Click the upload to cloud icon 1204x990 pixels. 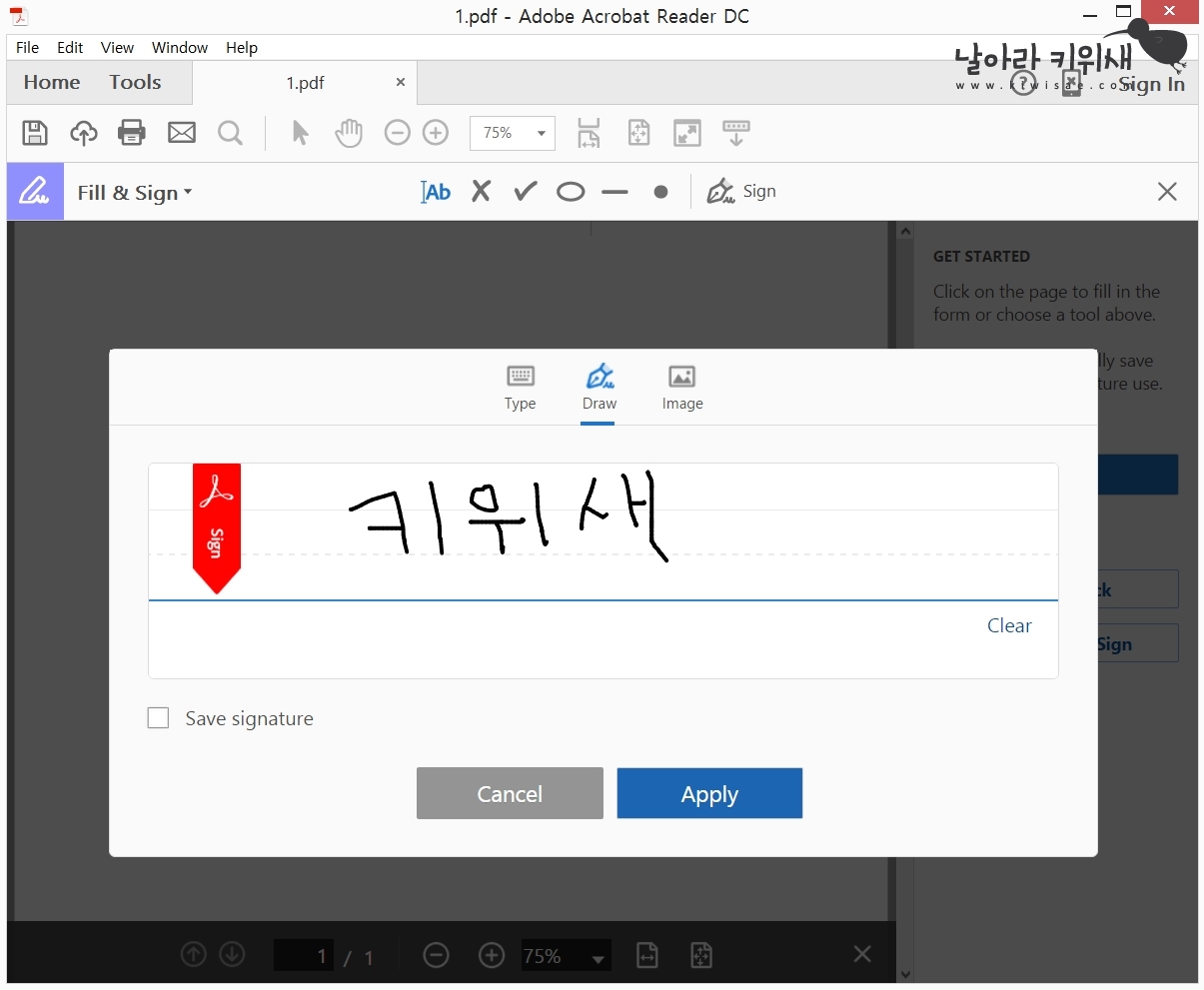pos(84,133)
